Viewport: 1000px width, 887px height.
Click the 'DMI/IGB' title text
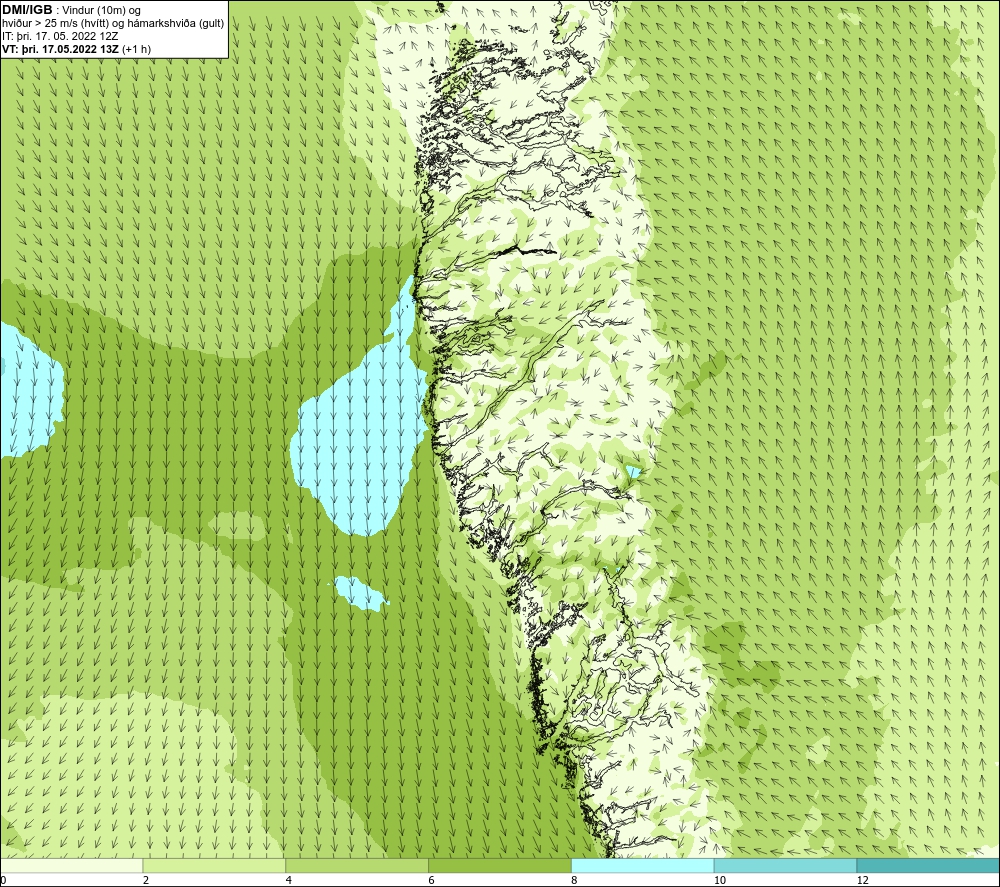click(27, 10)
